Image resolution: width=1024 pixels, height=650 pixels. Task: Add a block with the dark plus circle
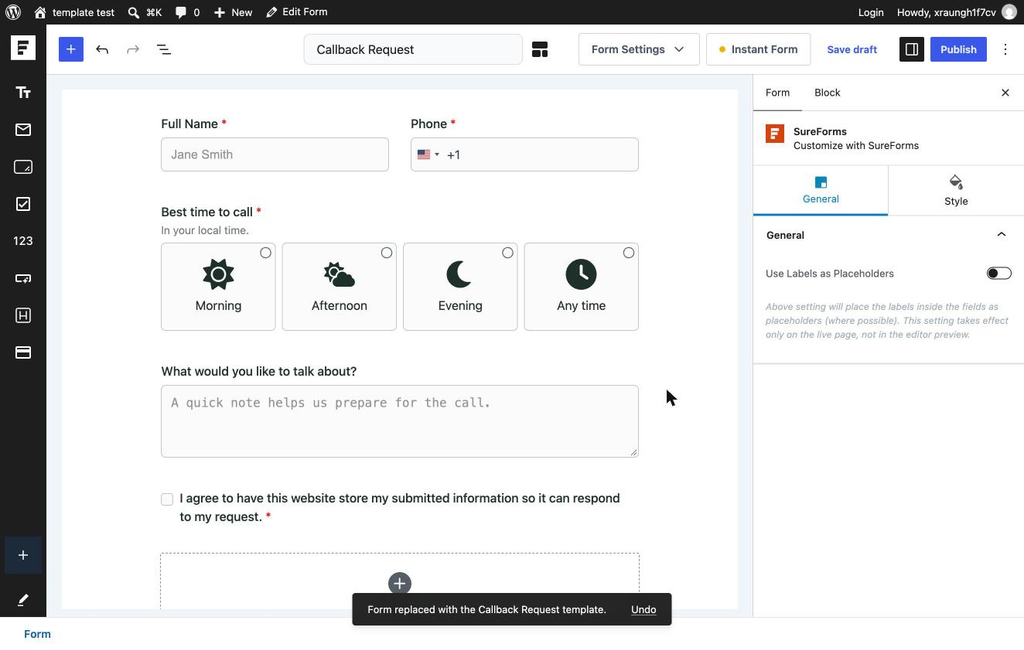[400, 583]
